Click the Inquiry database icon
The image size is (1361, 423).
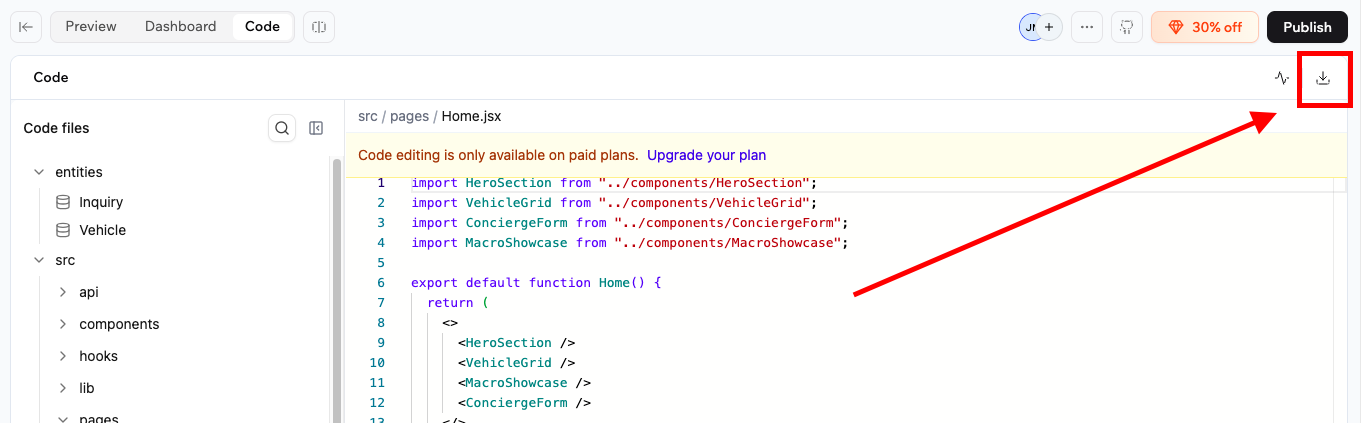[62, 202]
